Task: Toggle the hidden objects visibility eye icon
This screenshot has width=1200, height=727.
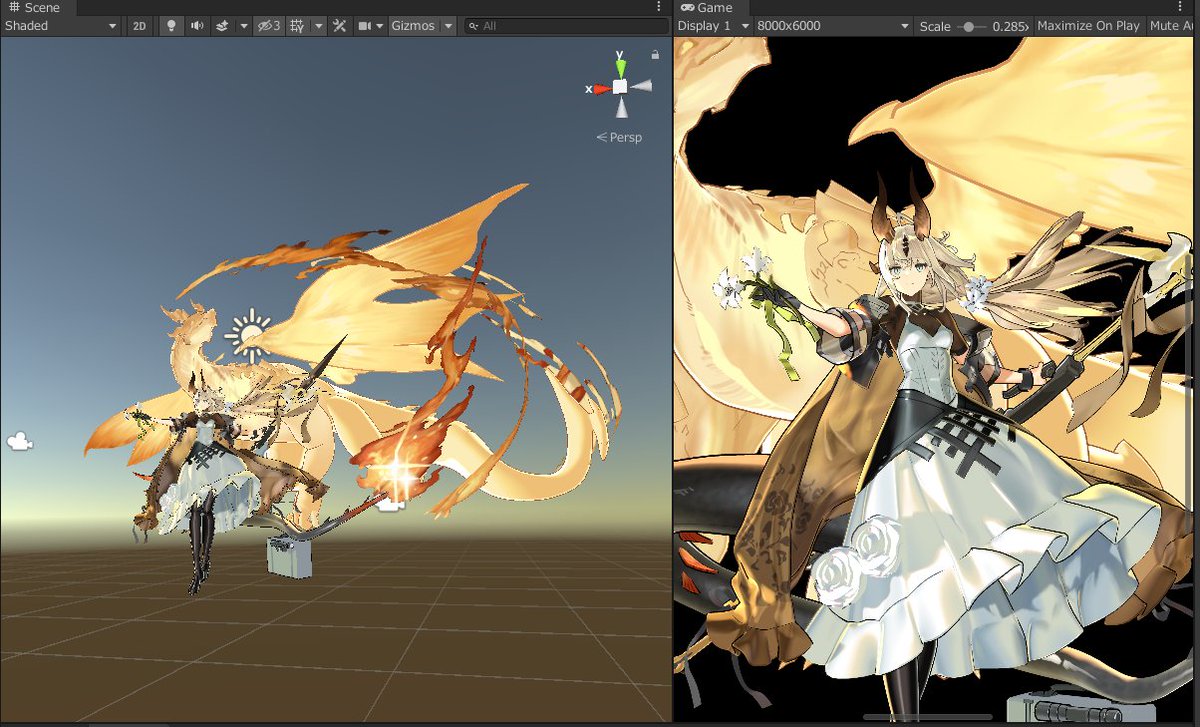Action: (269, 26)
